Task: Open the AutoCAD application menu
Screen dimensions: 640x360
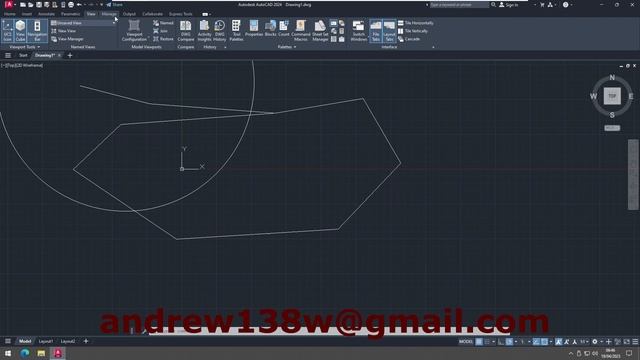Action: click(x=9, y=5)
